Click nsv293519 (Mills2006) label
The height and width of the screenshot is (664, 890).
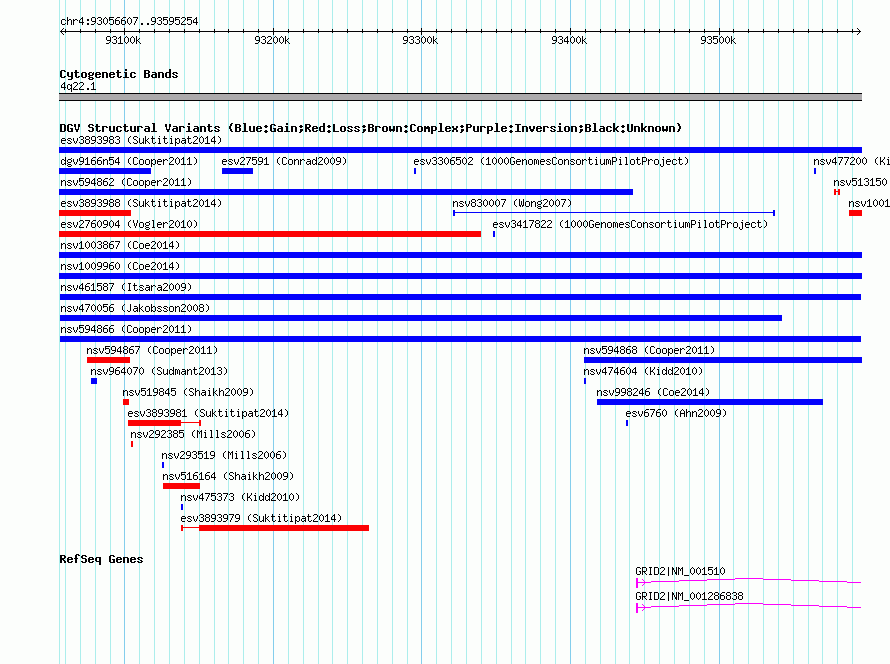pyautogui.click(x=224, y=455)
